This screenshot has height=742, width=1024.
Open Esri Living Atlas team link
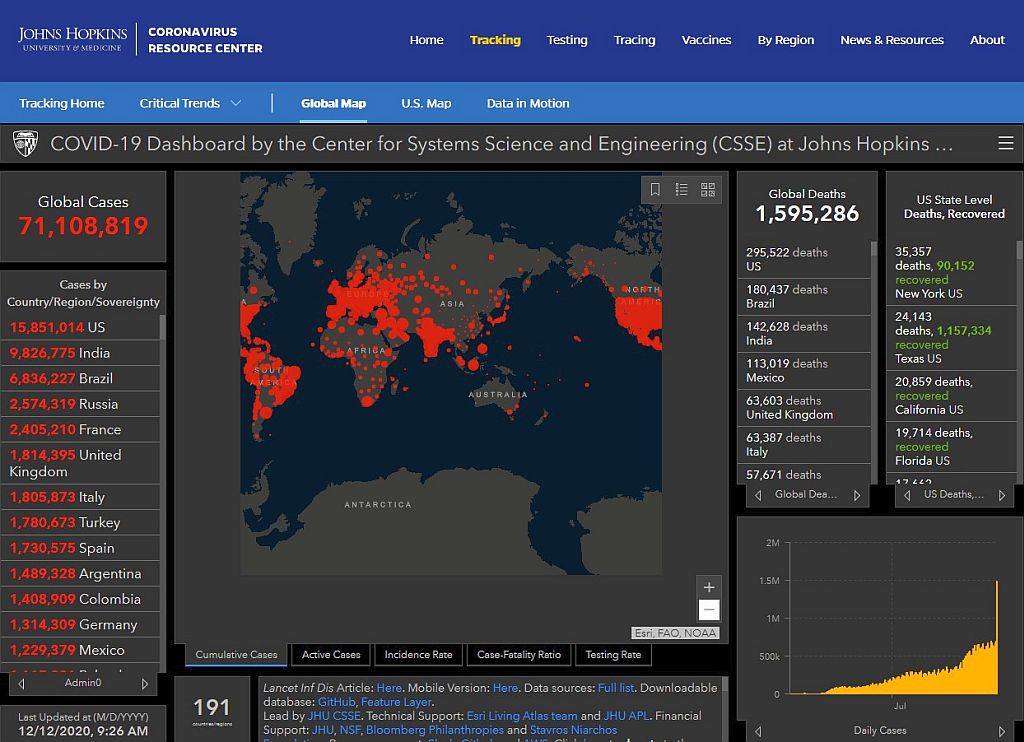(522, 716)
